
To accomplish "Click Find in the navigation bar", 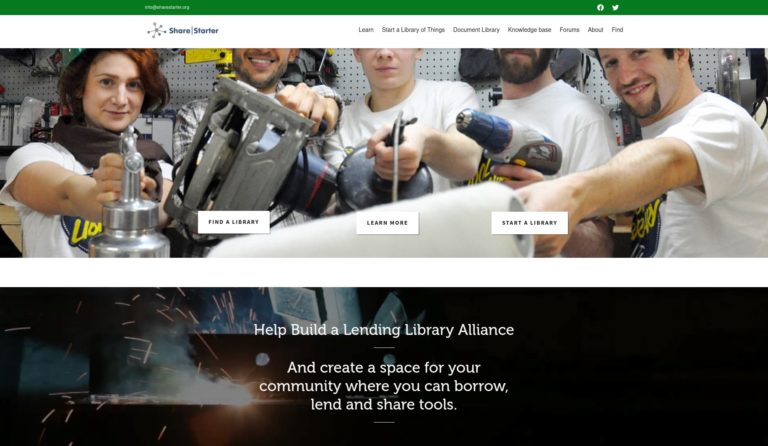I will pyautogui.click(x=617, y=30).
